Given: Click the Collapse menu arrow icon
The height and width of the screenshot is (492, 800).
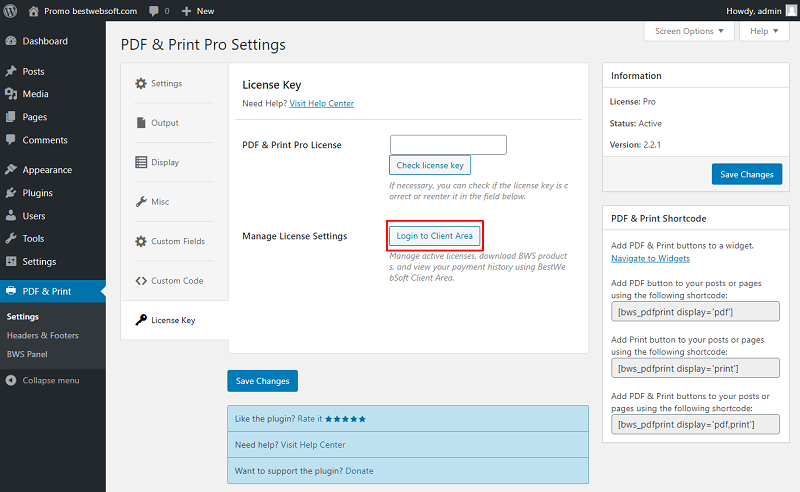Looking at the screenshot, I should (x=11, y=380).
